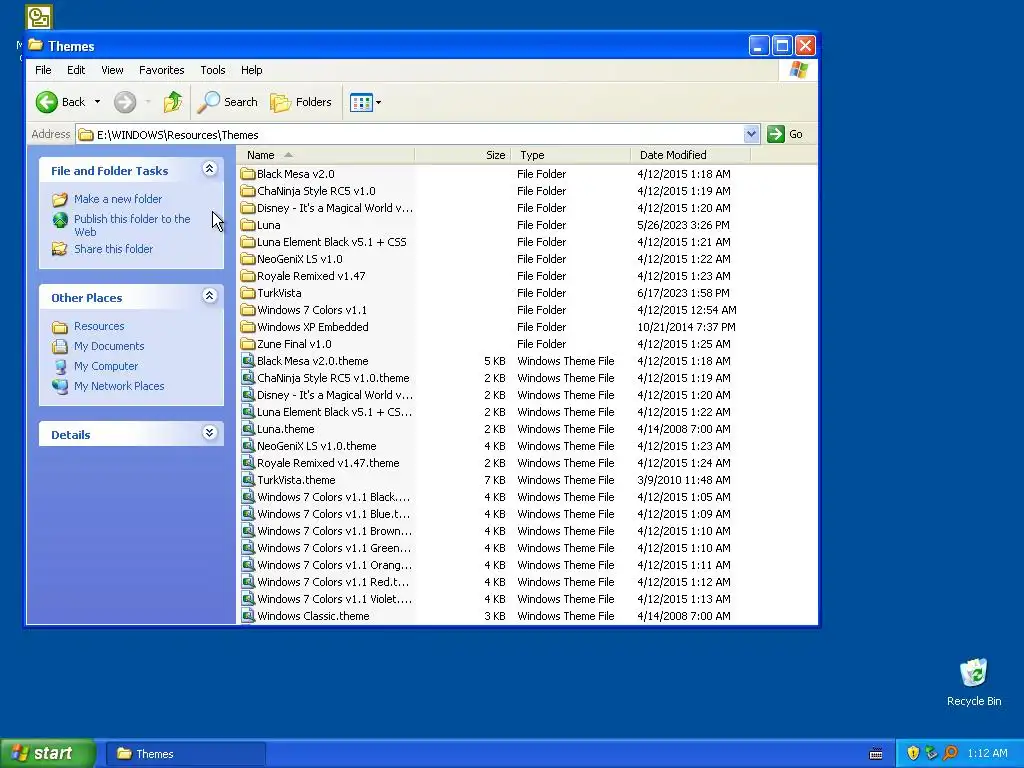The height and width of the screenshot is (768, 1024).
Task: Toggle the Folders pane button
Action: (301, 102)
